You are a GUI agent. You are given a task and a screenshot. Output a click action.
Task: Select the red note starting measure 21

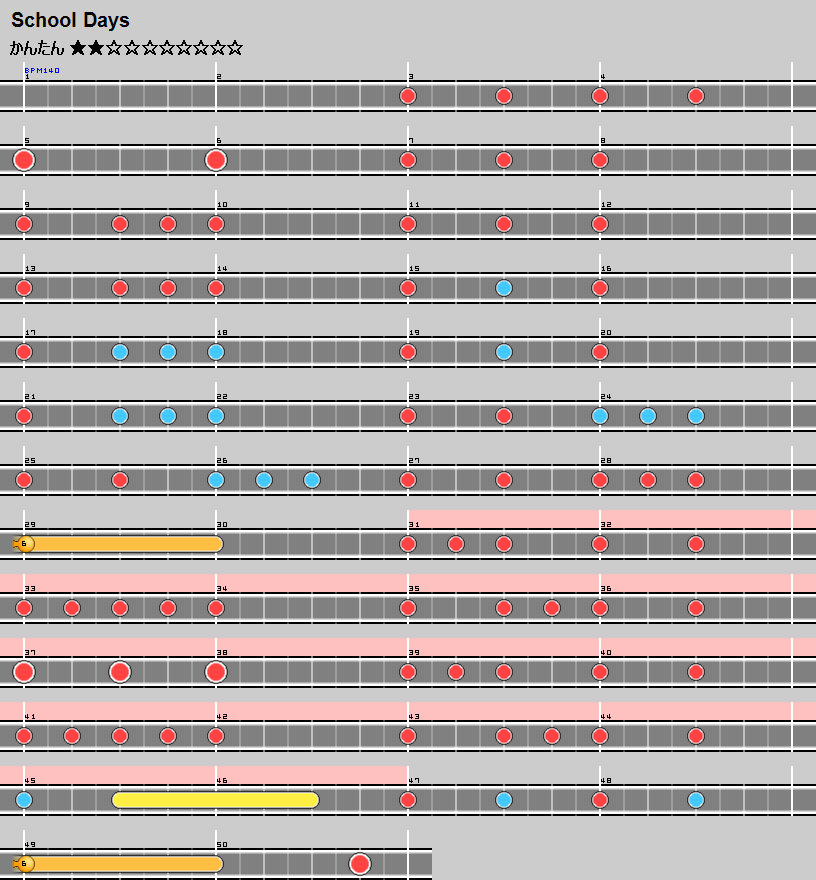point(24,416)
